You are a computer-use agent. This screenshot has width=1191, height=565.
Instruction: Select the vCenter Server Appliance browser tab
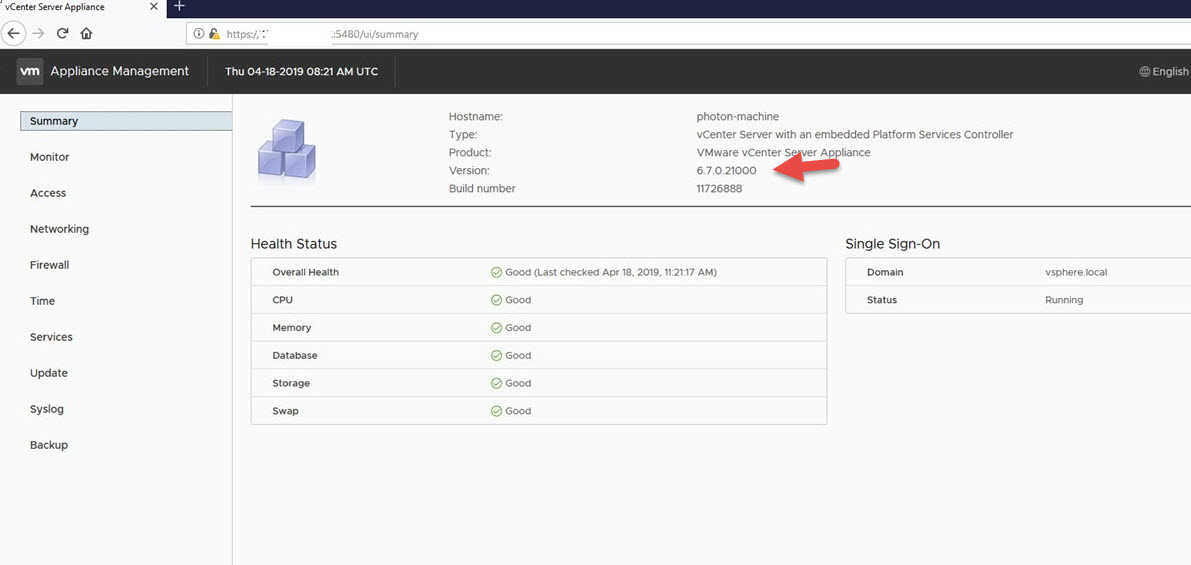coord(81,6)
